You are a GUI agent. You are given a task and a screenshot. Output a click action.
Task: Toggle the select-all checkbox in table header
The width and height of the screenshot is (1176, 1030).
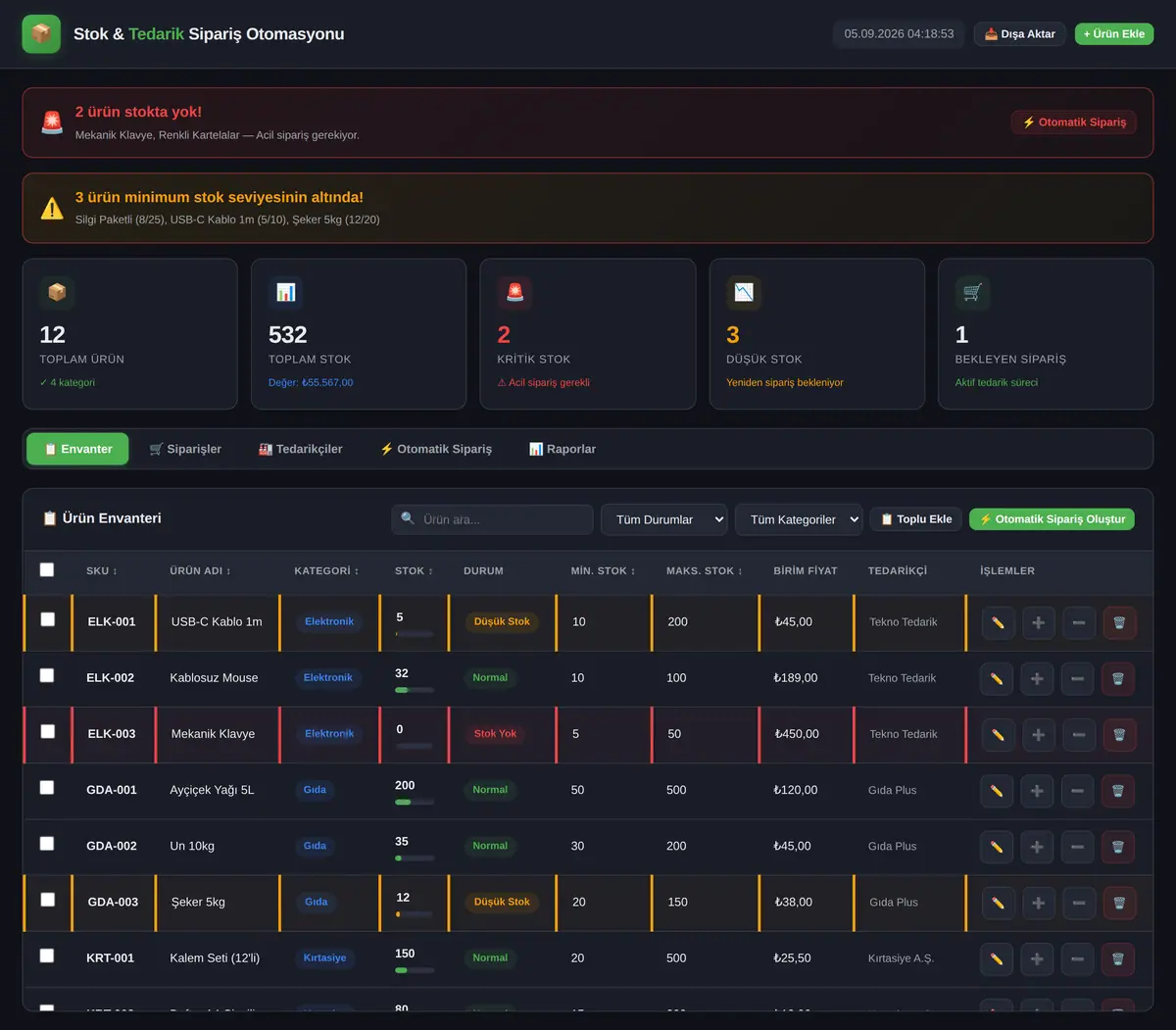pyautogui.click(x=47, y=569)
